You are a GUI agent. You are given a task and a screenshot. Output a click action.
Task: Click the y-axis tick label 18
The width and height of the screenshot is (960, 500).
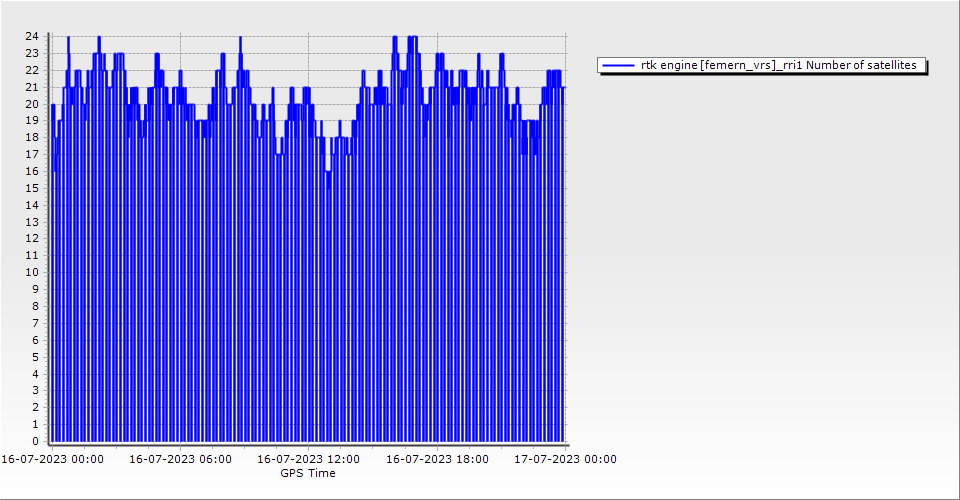point(32,137)
